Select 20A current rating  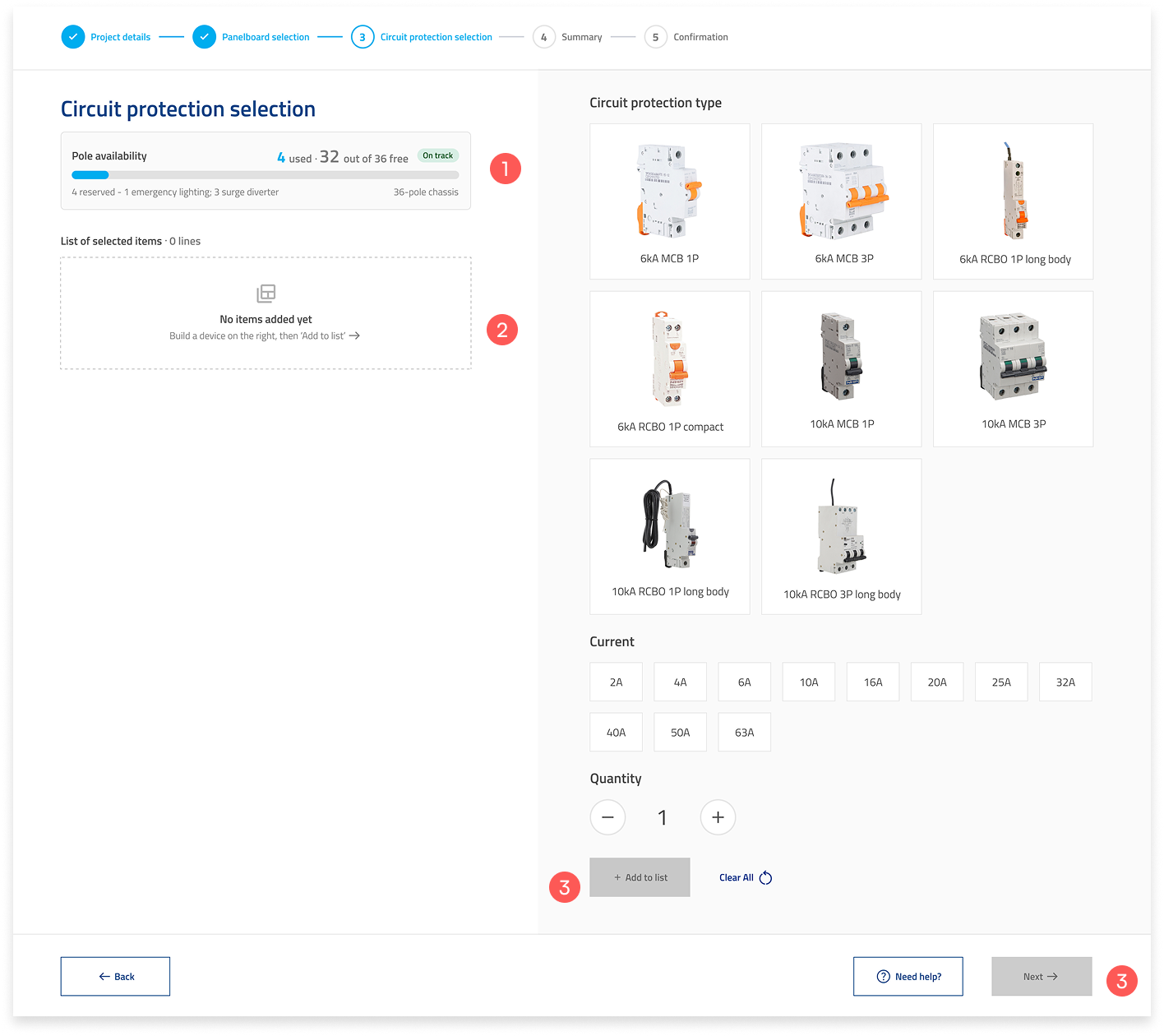pos(937,682)
